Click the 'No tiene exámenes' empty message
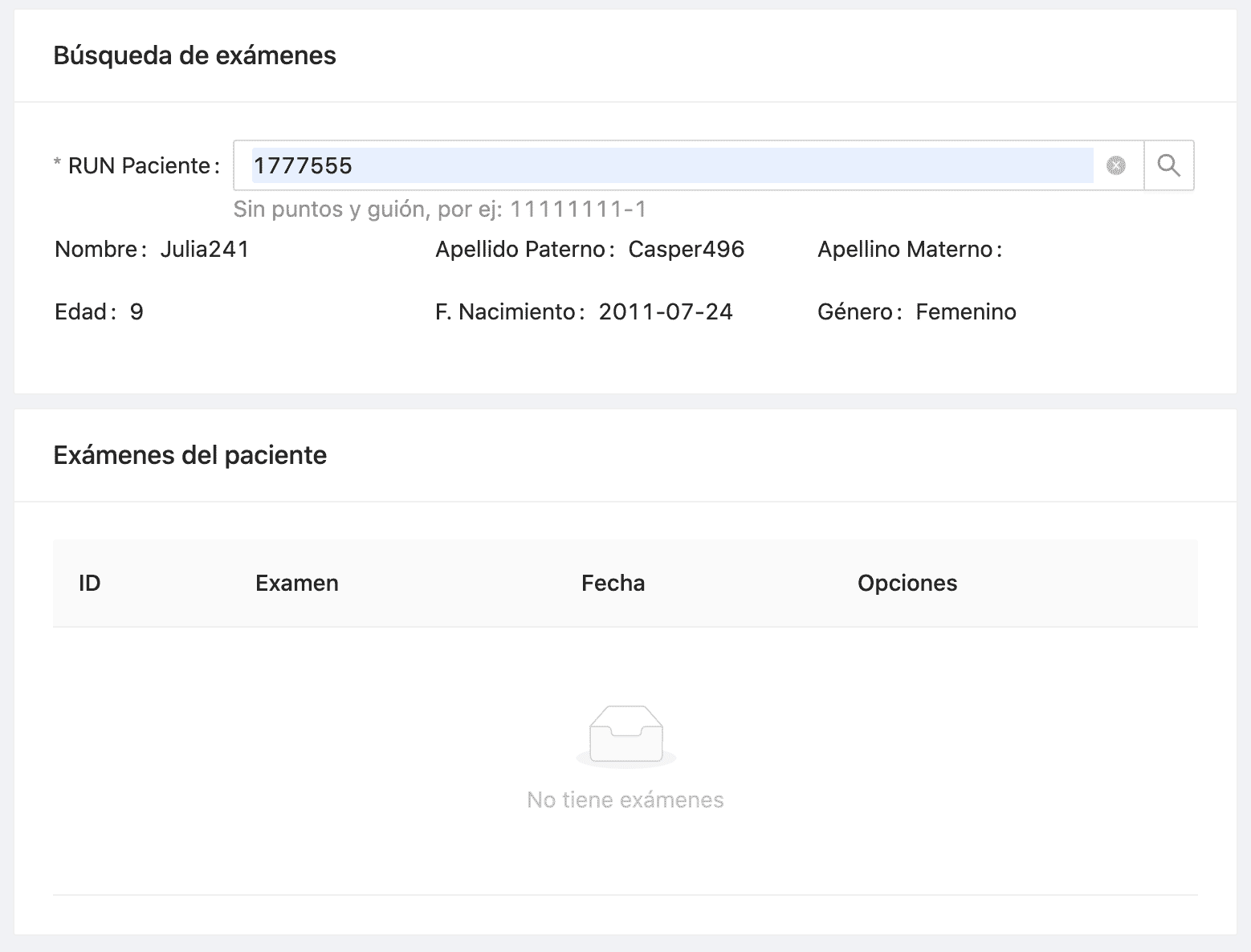The height and width of the screenshot is (952, 1251). tap(625, 799)
